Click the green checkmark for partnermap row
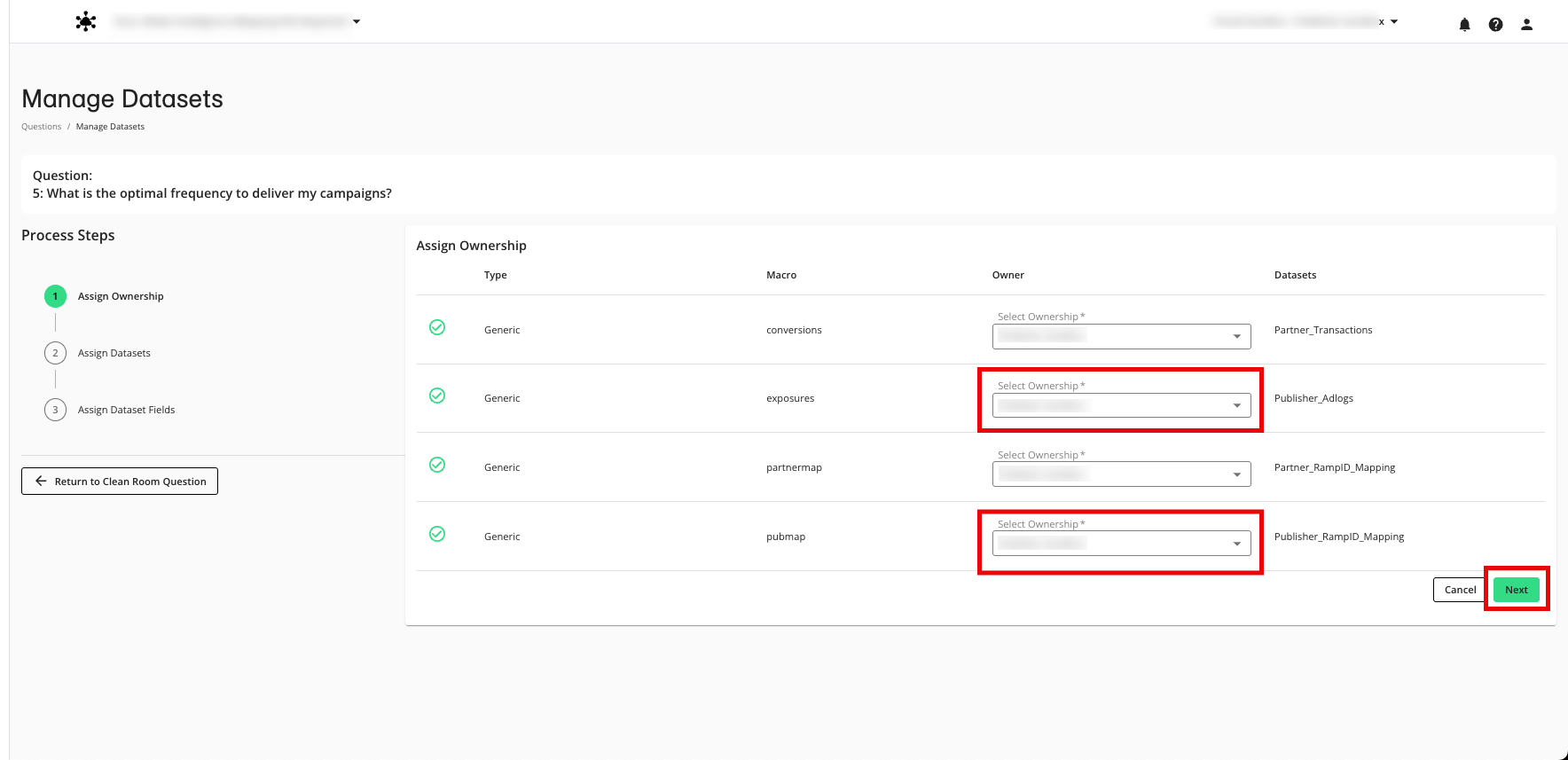The height and width of the screenshot is (760, 1568). coord(437,465)
